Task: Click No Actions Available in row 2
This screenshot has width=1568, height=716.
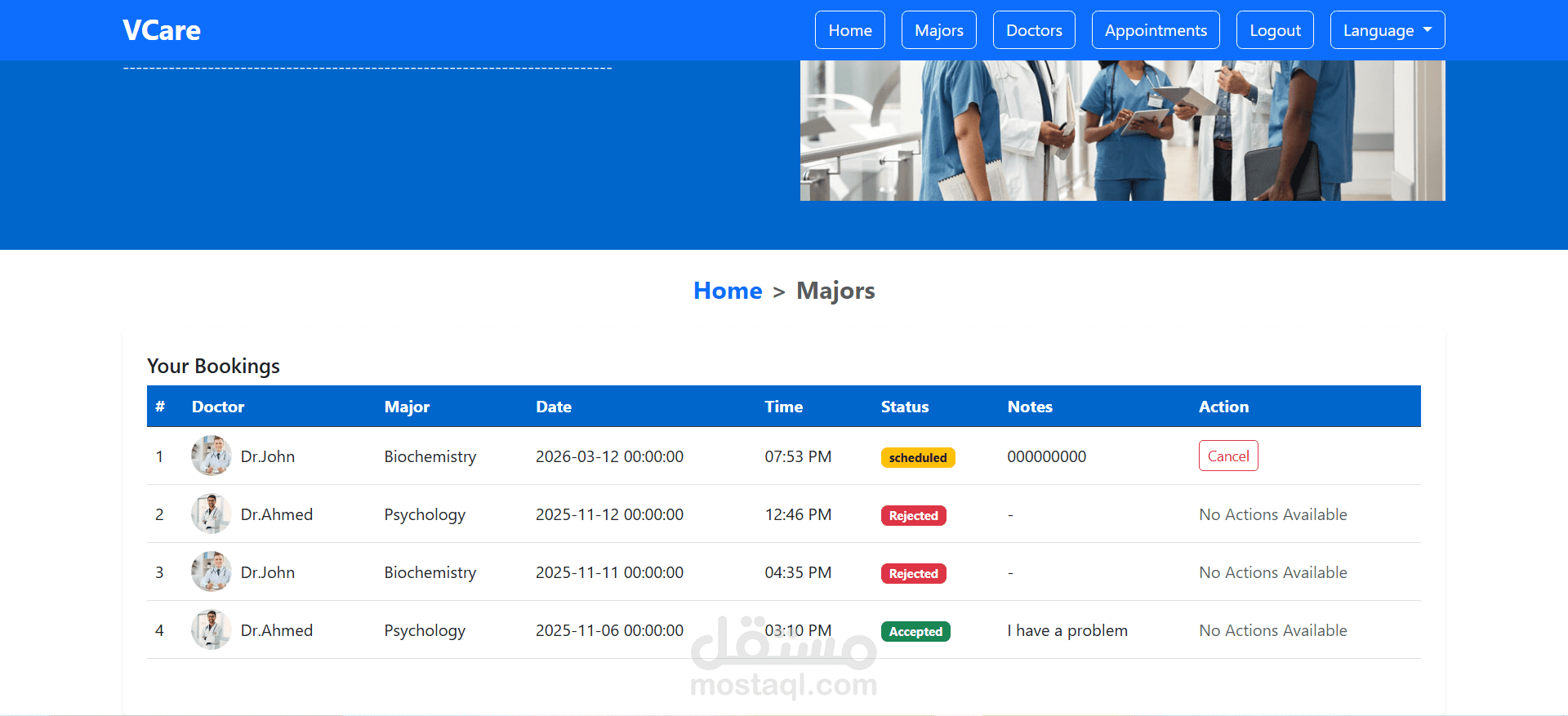Action: (1273, 514)
